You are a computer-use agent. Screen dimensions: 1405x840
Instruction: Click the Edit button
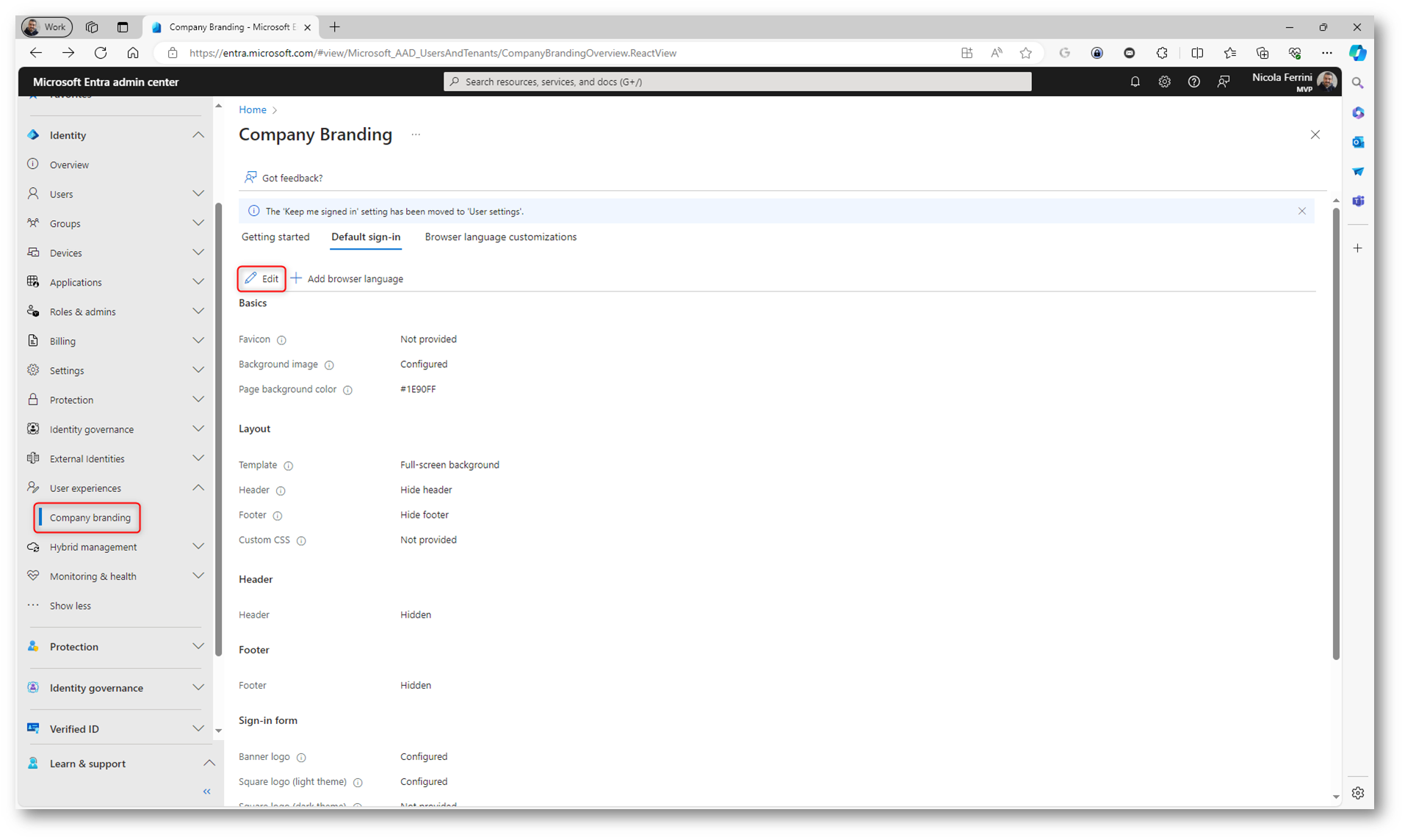(262, 278)
